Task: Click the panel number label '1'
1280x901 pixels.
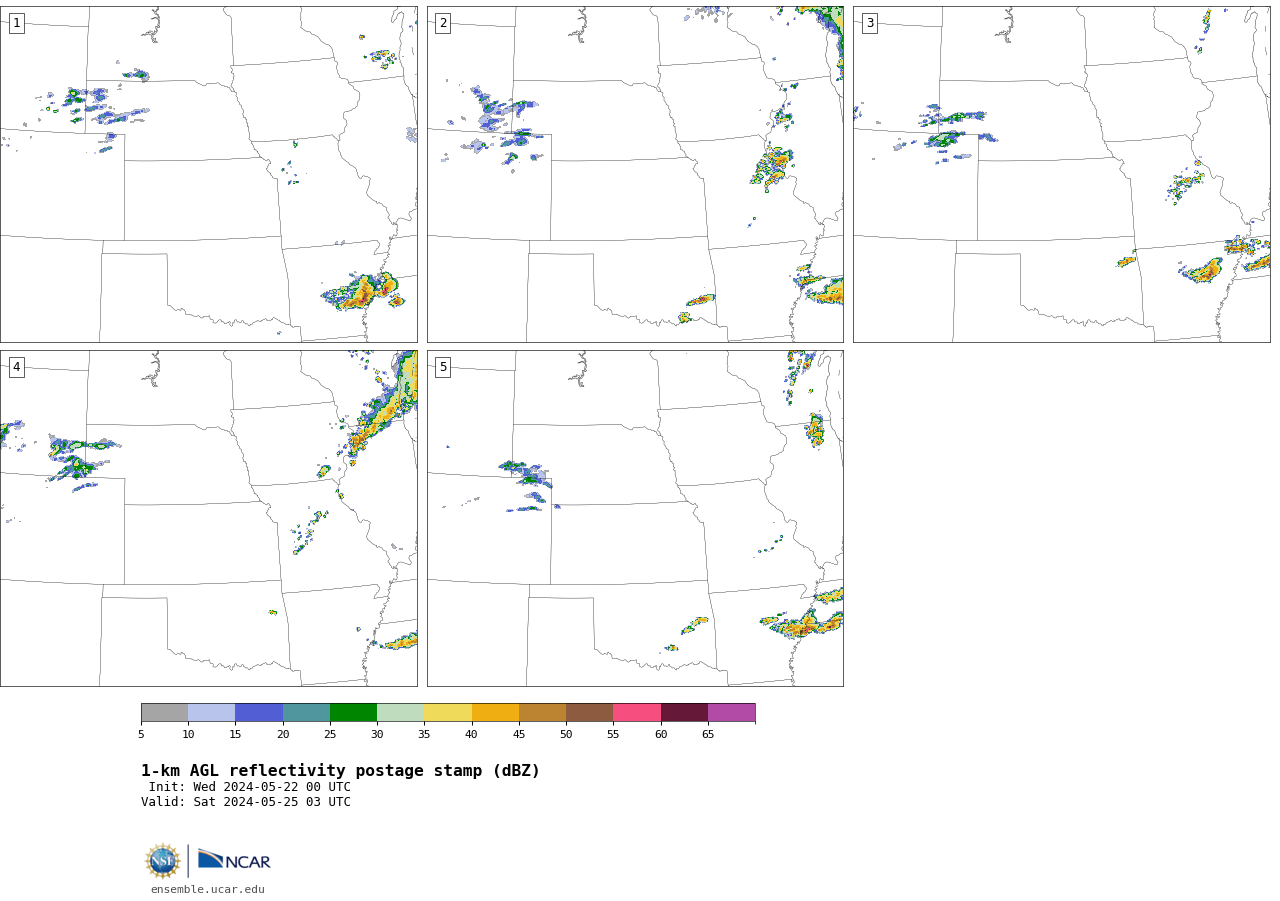Action: (x=16, y=23)
